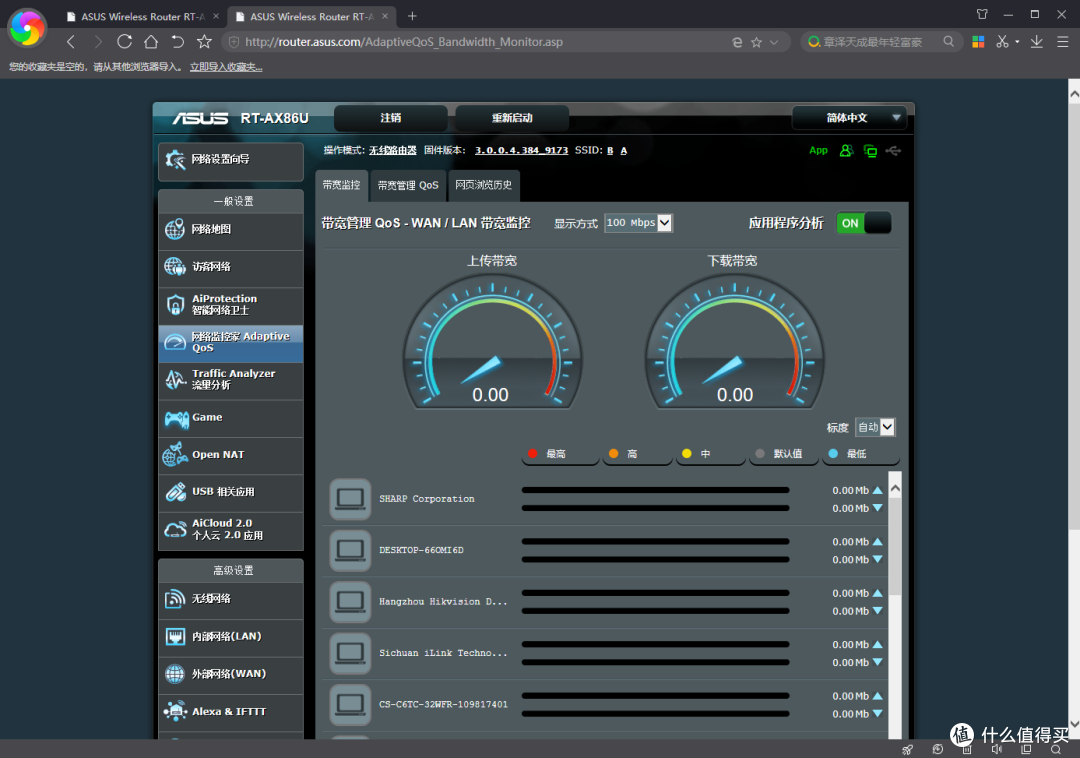The width and height of the screenshot is (1080, 758).
Task: Click the Sichuan iLink device icon
Action: 350,653
